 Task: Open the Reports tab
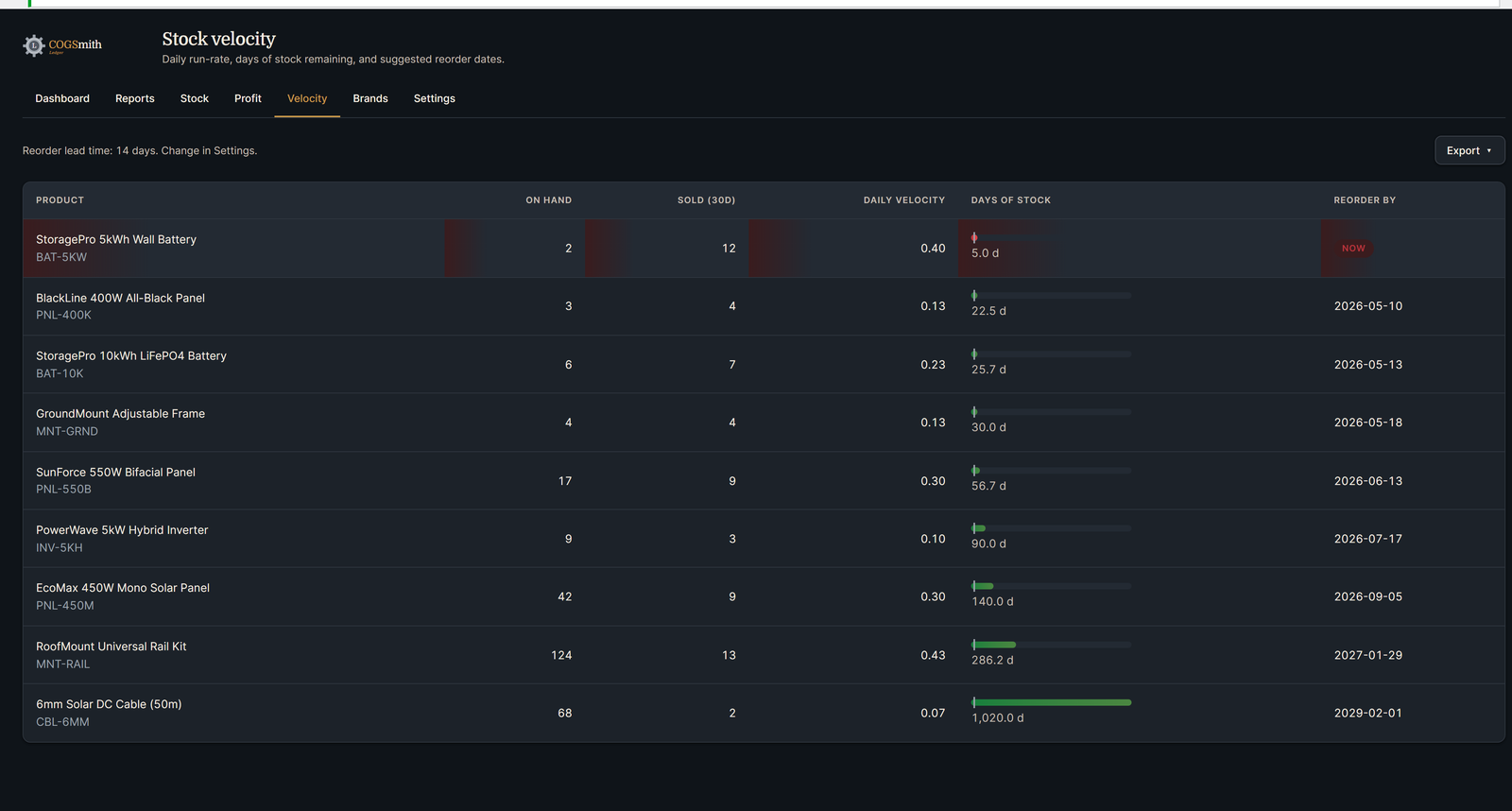(135, 98)
